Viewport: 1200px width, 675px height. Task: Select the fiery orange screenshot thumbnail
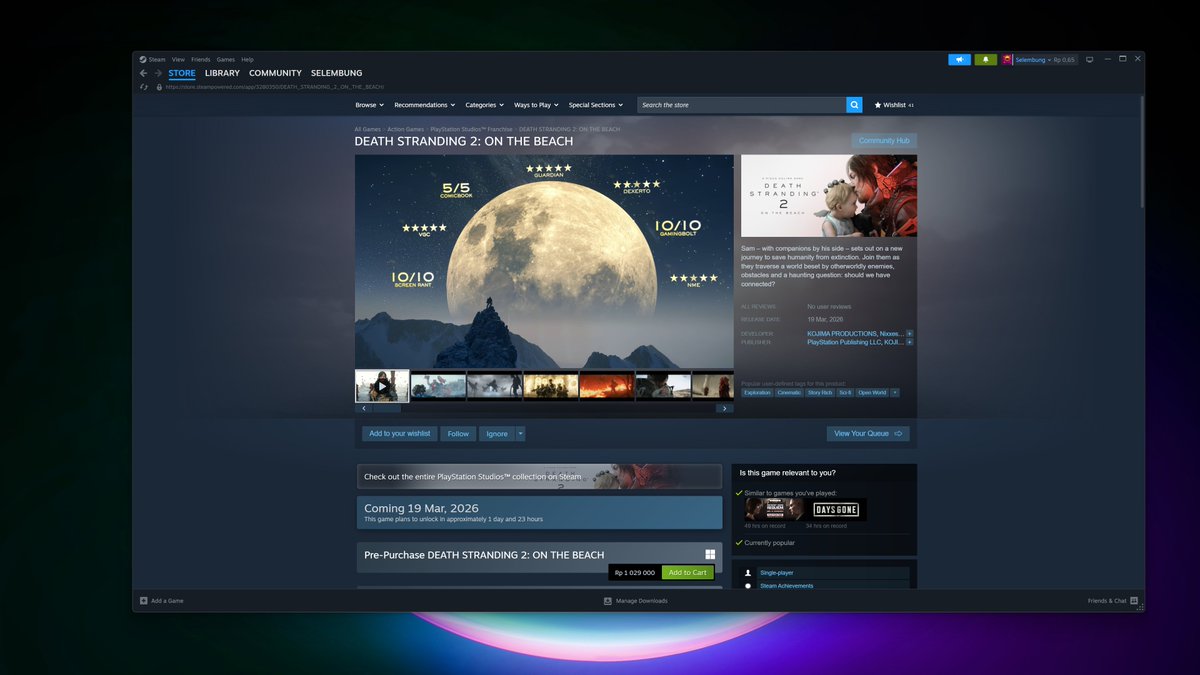(x=607, y=386)
